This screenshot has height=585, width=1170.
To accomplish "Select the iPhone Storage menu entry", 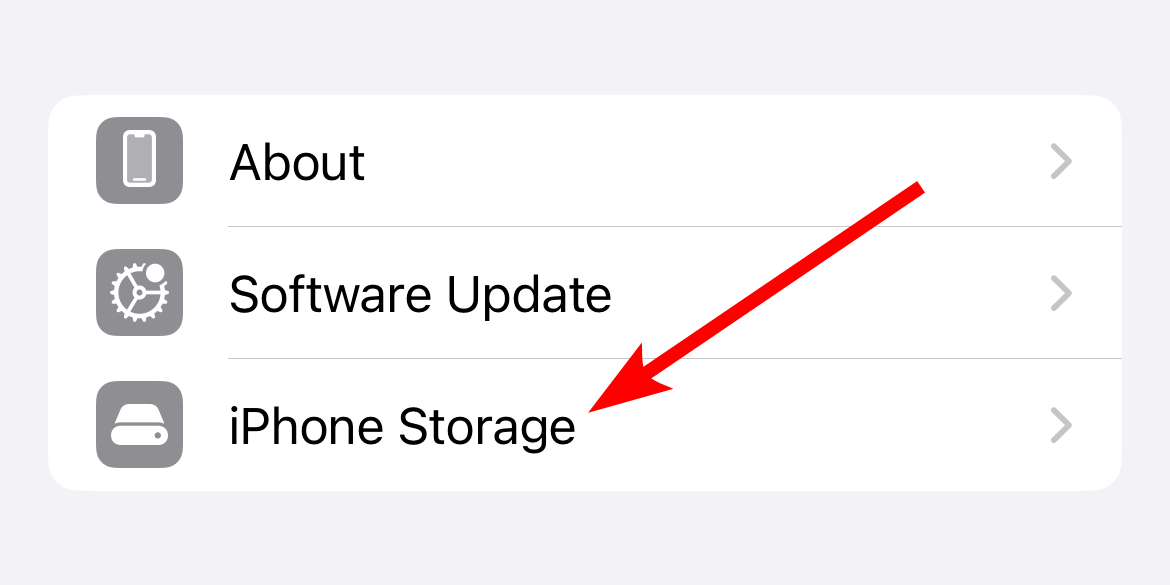I will (585, 425).
